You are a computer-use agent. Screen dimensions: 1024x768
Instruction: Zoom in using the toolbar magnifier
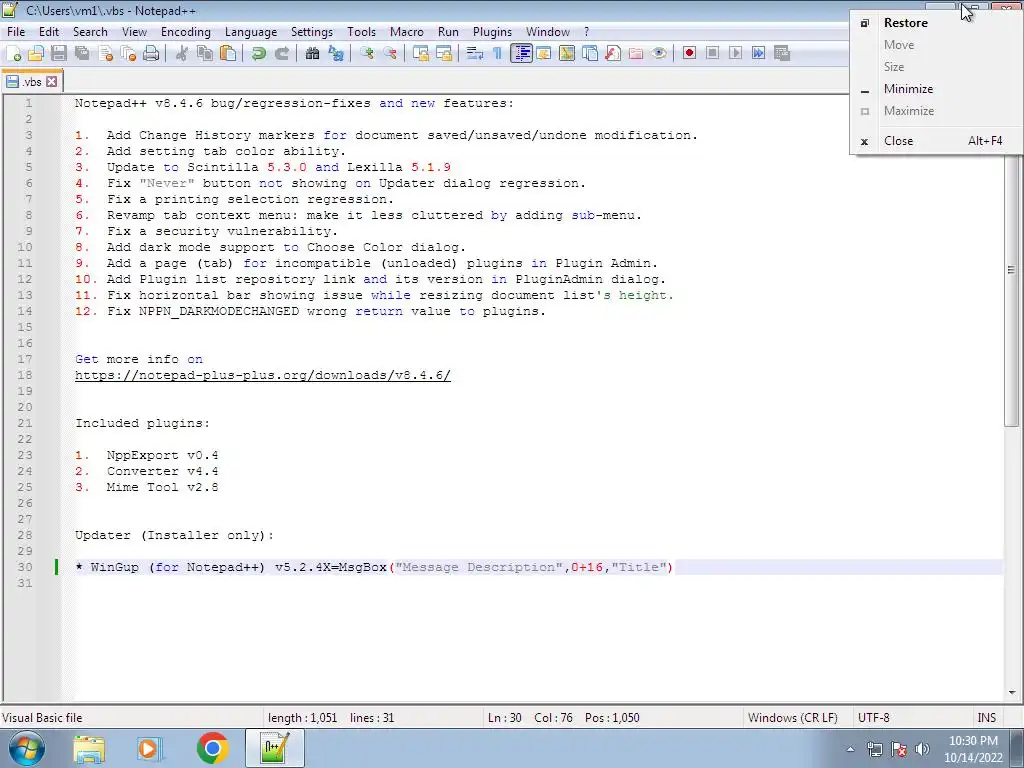pyautogui.click(x=367, y=54)
